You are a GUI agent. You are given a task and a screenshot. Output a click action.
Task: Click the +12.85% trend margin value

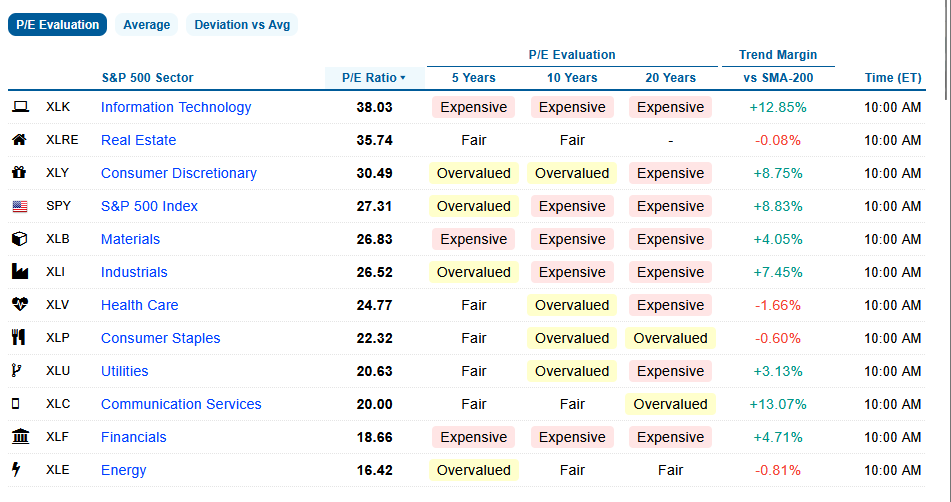(778, 107)
